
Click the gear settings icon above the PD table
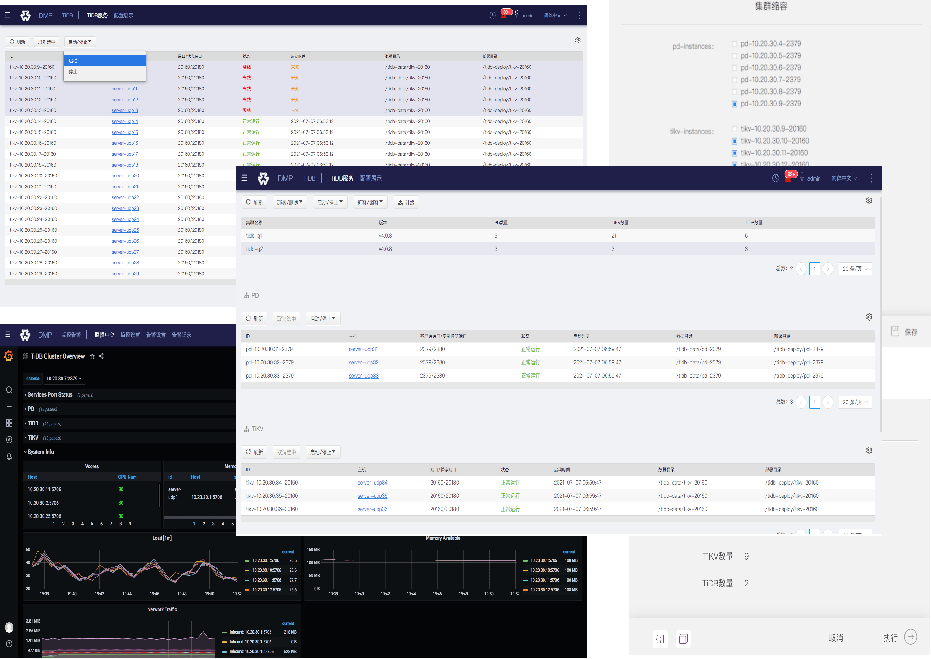point(869,317)
